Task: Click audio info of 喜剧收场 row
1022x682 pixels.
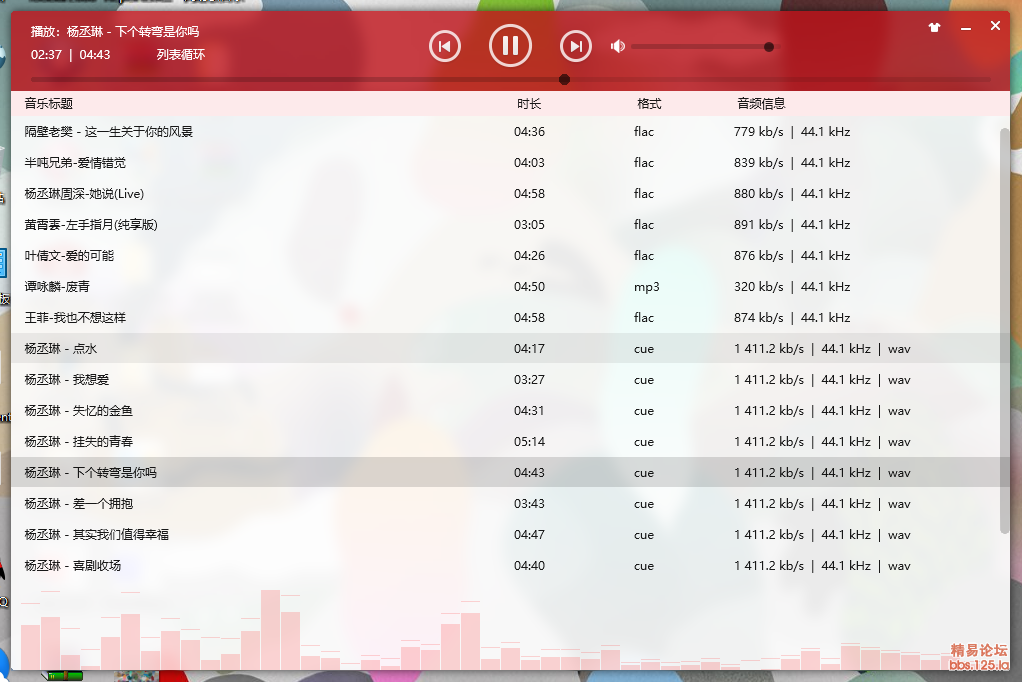Action: click(x=822, y=566)
